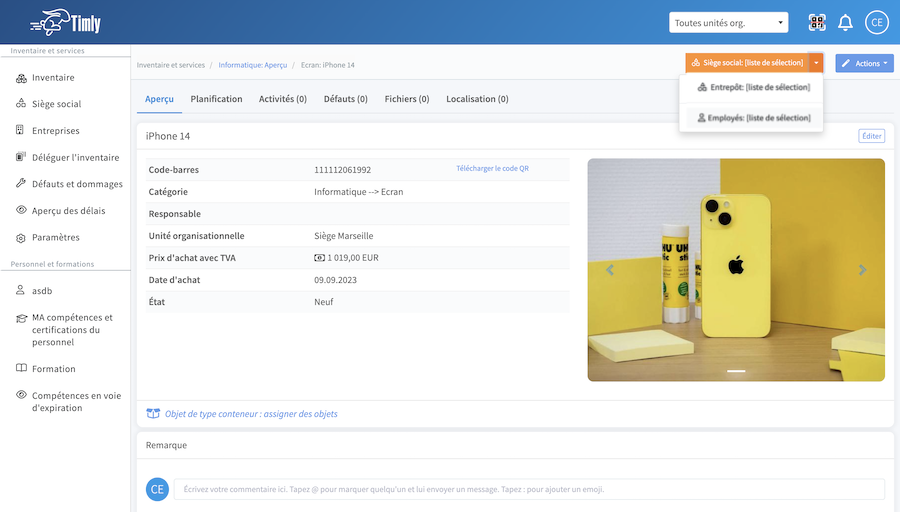Open the Toutes unités org. dropdown
The image size is (900, 512).
click(728, 23)
